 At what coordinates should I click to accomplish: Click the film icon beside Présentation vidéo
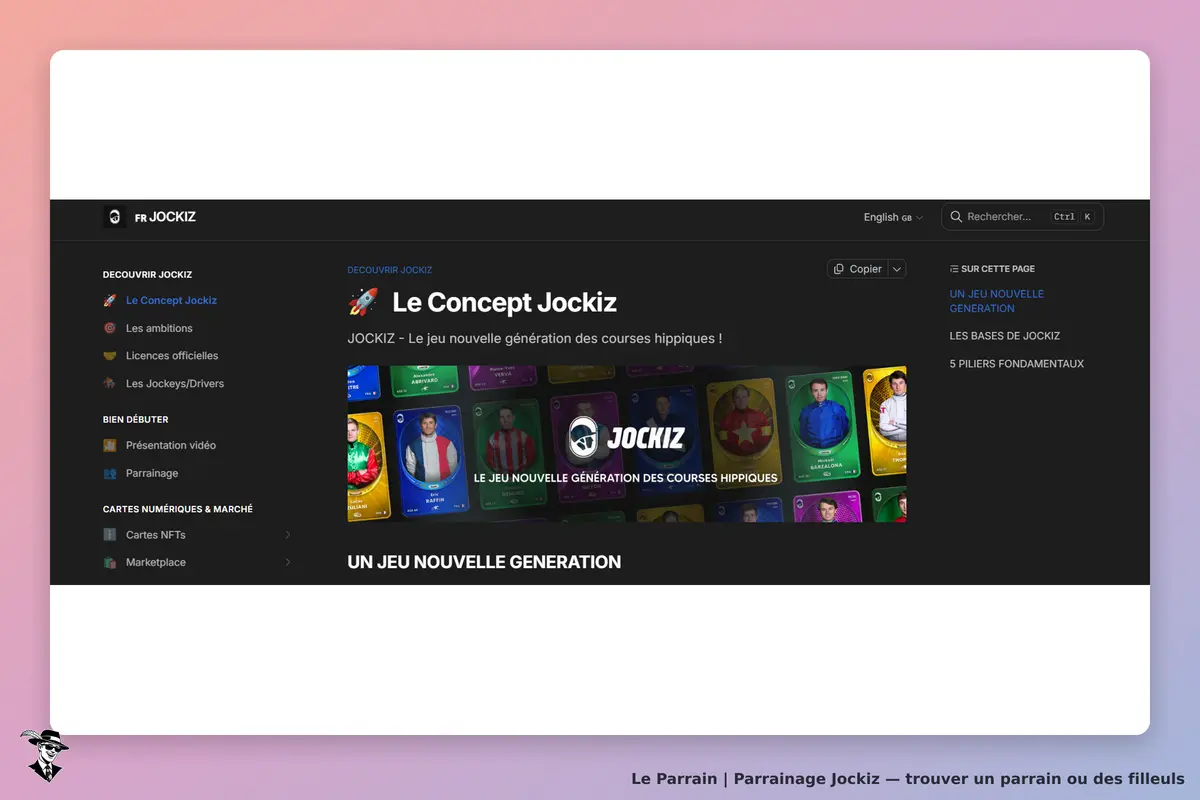(x=110, y=446)
